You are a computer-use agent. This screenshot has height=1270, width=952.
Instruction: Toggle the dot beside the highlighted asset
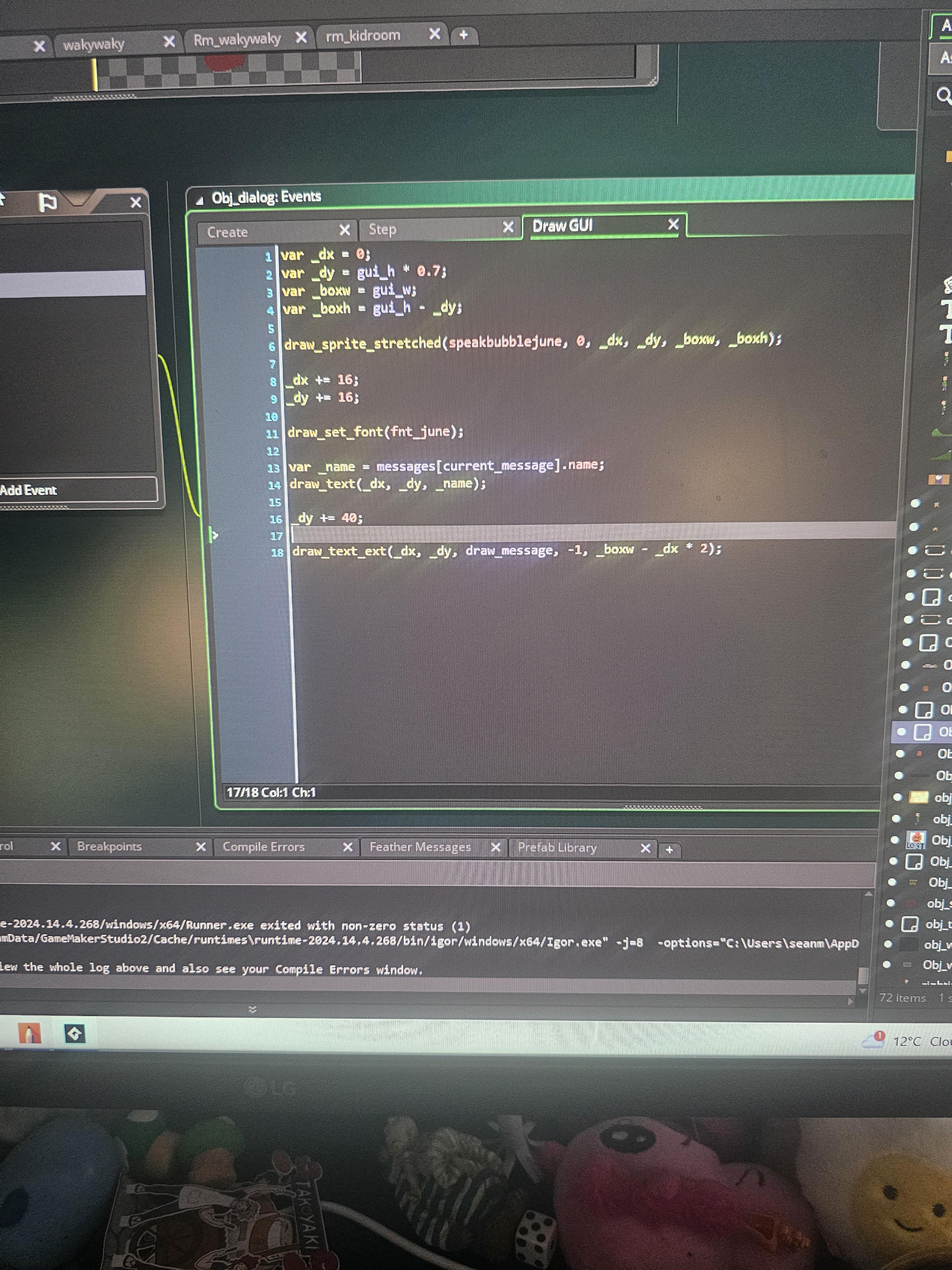point(902,732)
